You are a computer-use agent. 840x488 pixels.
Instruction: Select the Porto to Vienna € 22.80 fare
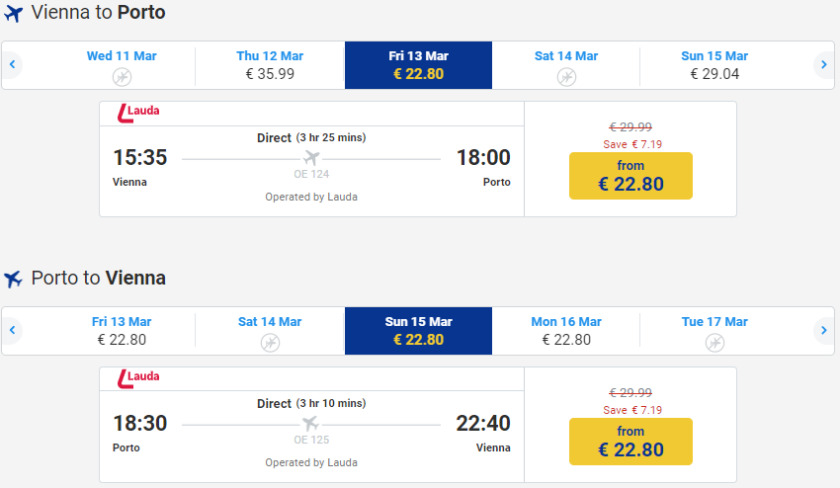(x=630, y=441)
